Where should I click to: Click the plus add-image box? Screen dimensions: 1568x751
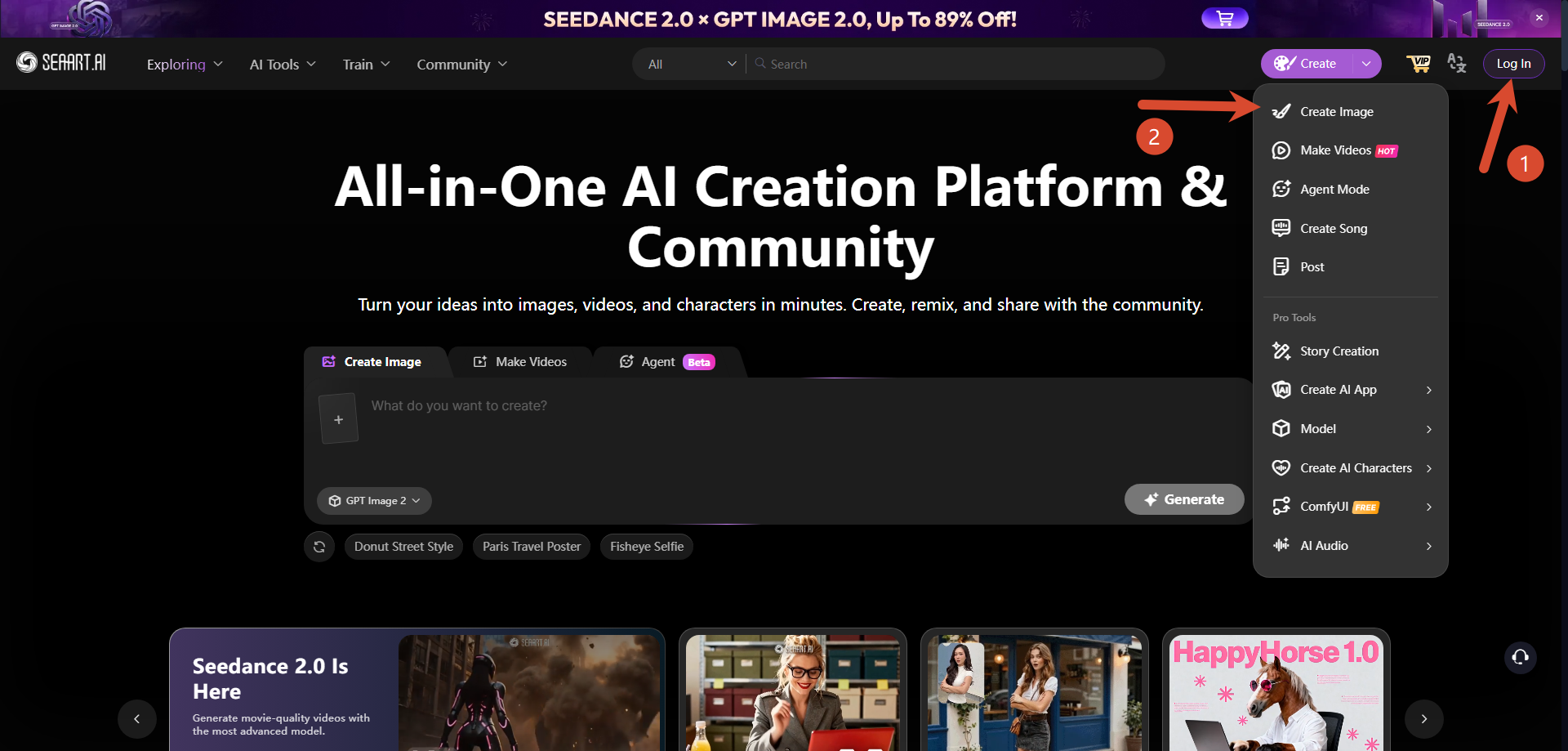(x=338, y=419)
